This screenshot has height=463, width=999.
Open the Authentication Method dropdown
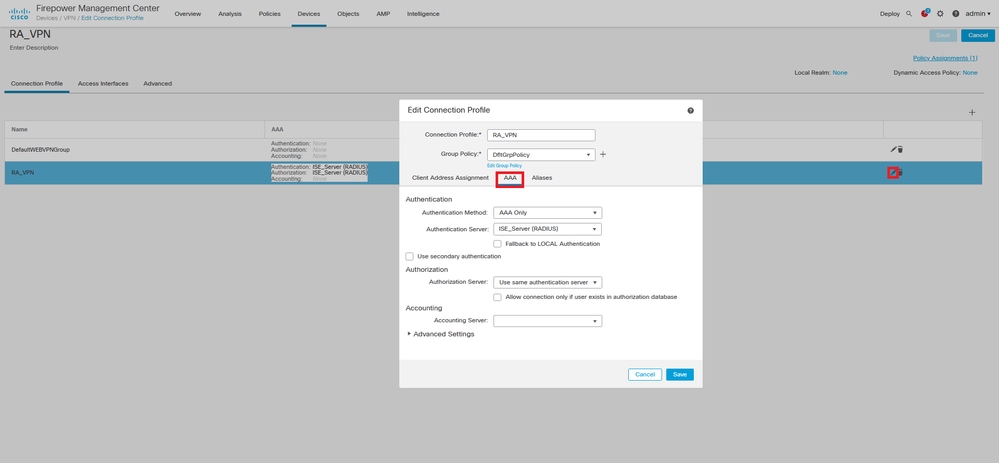[548, 213]
